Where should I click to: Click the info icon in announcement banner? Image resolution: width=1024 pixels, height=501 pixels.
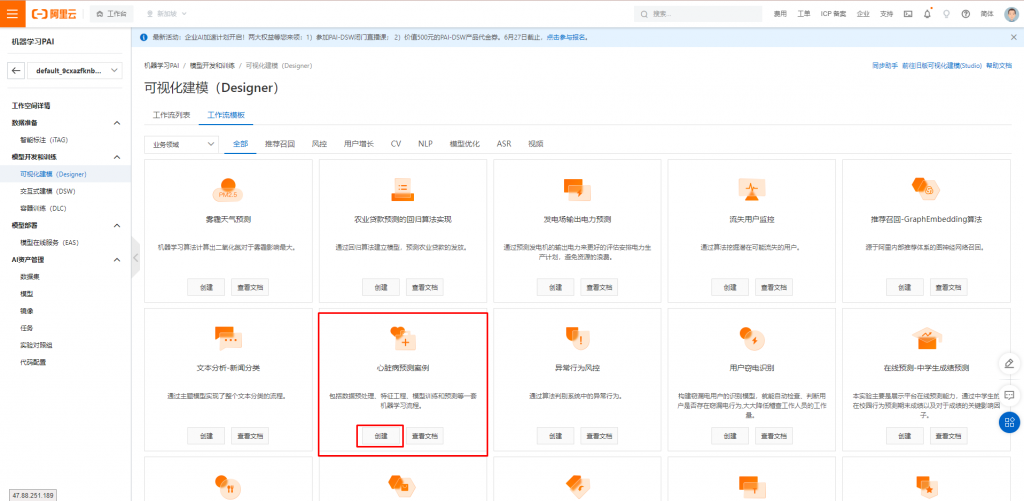click(x=144, y=37)
